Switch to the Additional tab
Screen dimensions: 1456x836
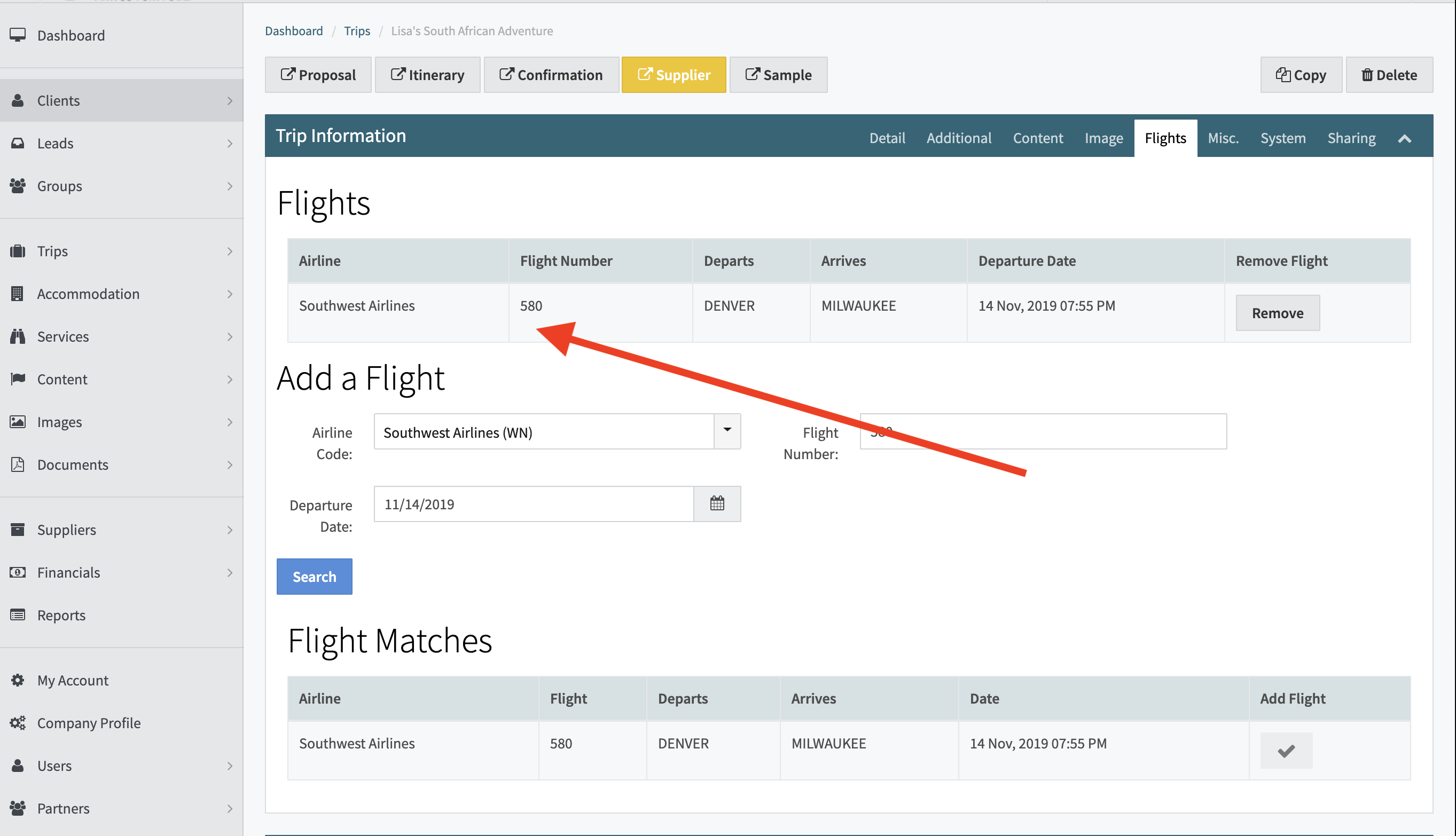coord(959,138)
